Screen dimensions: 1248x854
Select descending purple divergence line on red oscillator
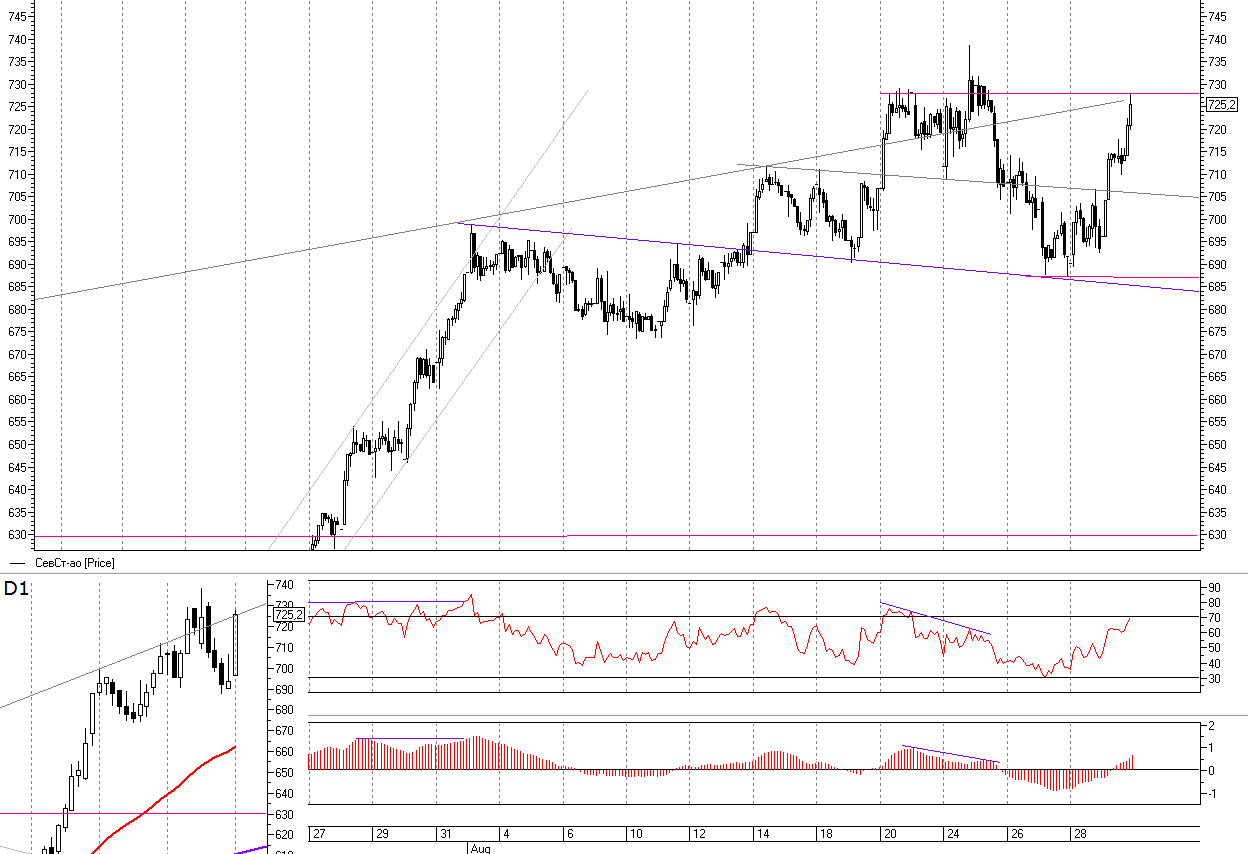click(x=935, y=618)
